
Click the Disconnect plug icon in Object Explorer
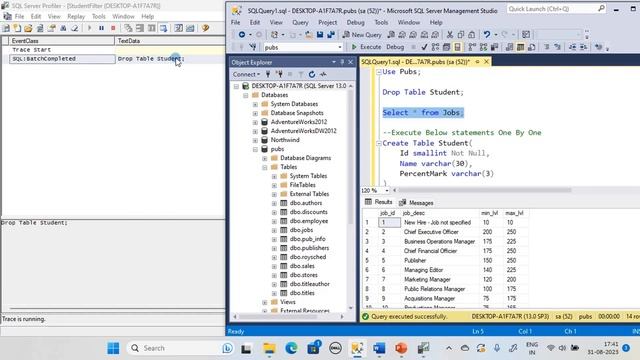pyautogui.click(x=279, y=74)
